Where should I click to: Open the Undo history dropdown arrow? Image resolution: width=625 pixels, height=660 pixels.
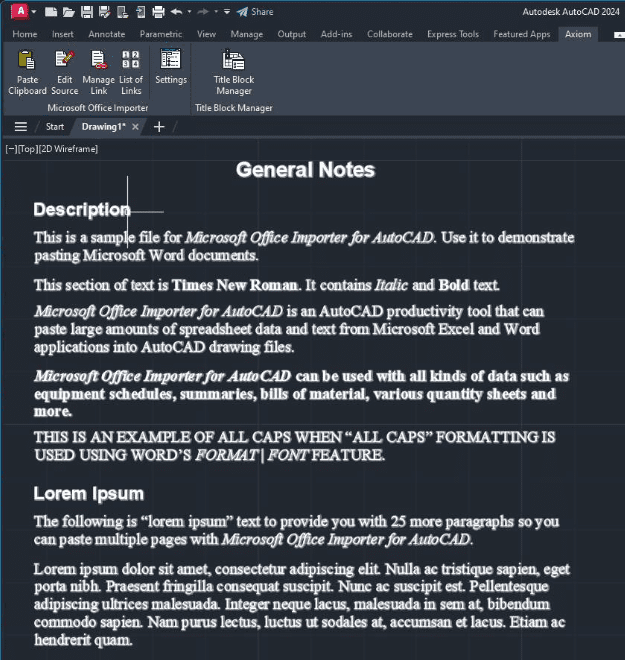[x=189, y=12]
